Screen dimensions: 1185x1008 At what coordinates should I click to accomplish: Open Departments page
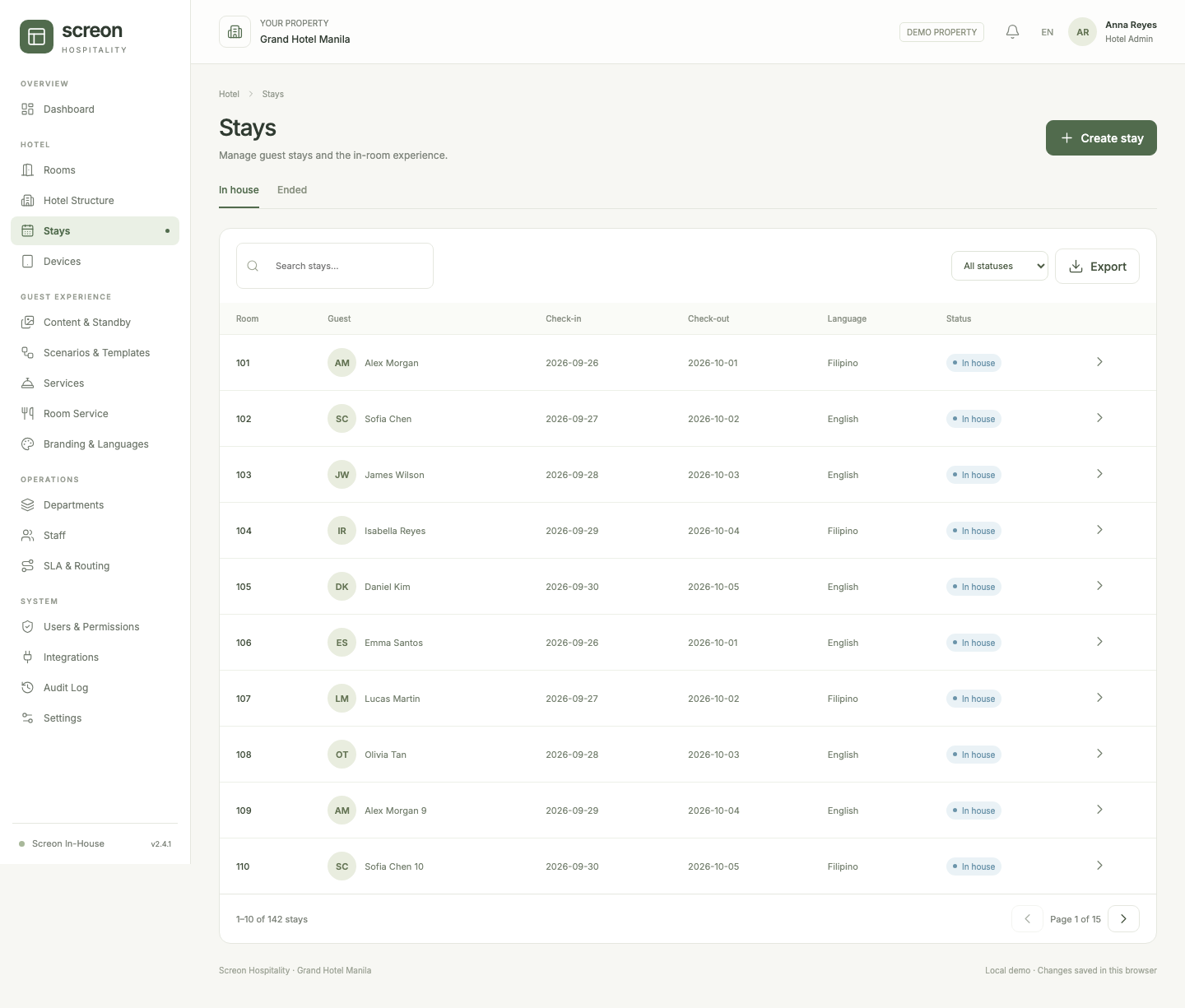95,505
